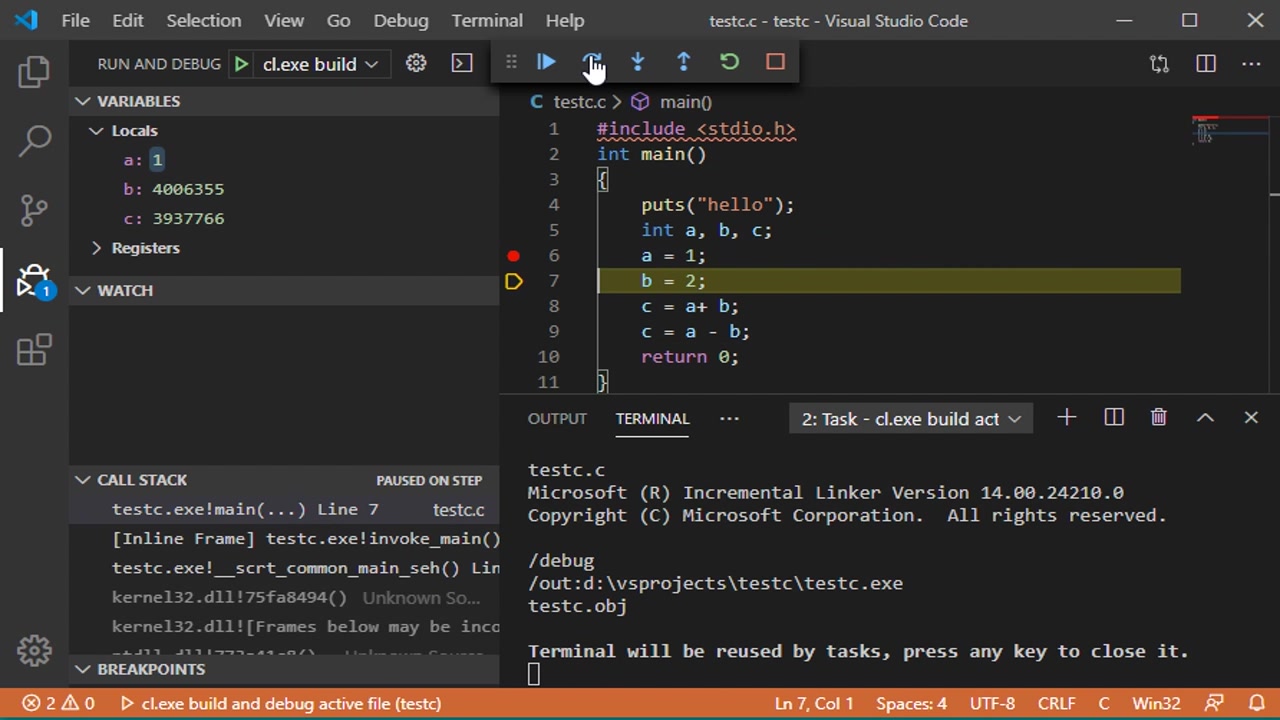Switch to the OUTPUT tab
Screen dimensions: 1280x720
[x=557, y=418]
